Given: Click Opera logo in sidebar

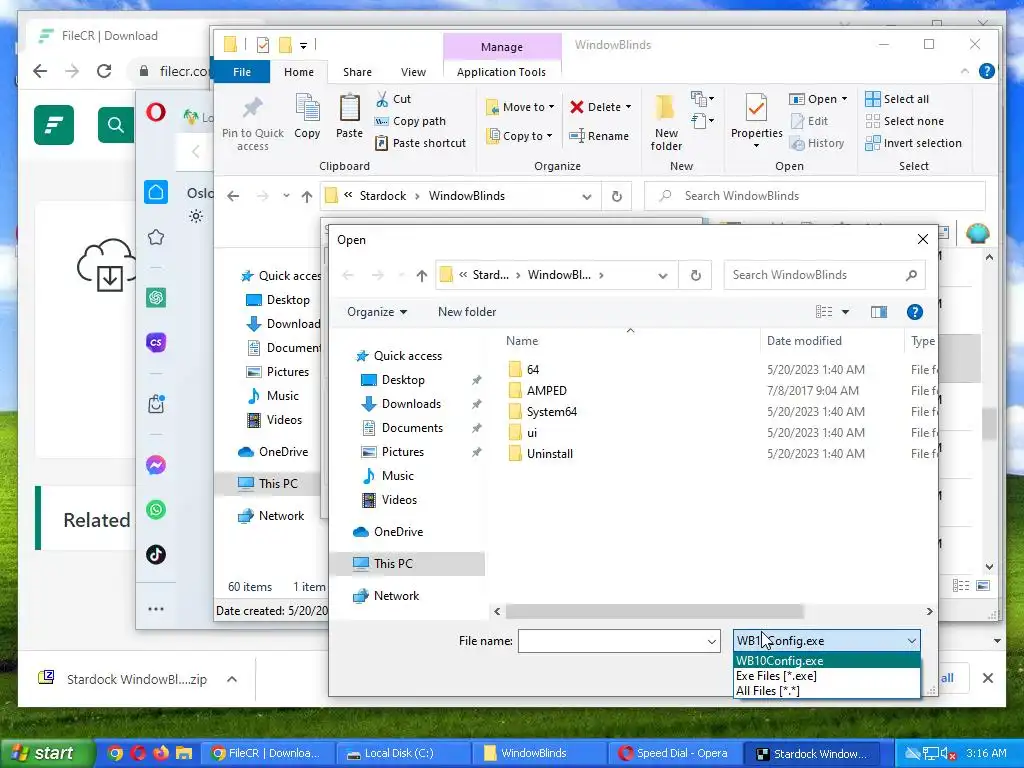Looking at the screenshot, I should coord(155,112).
